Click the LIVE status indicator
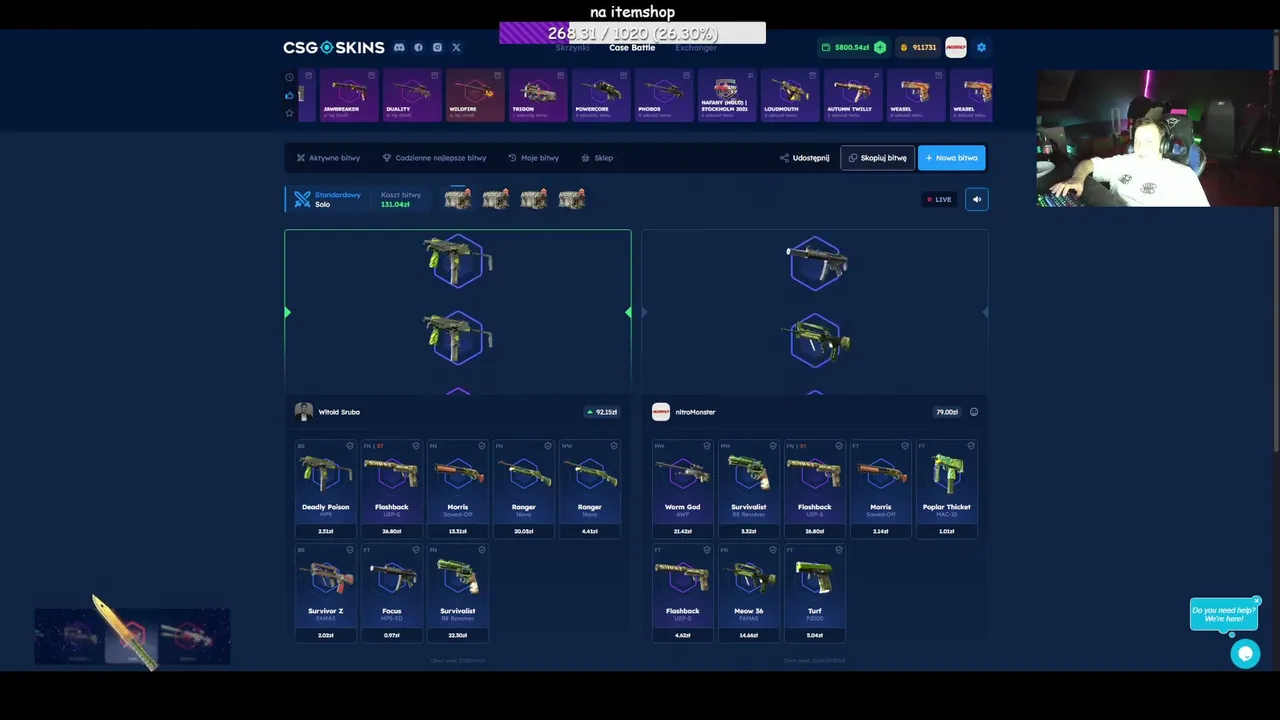Image resolution: width=1280 pixels, height=720 pixels. 939,199
